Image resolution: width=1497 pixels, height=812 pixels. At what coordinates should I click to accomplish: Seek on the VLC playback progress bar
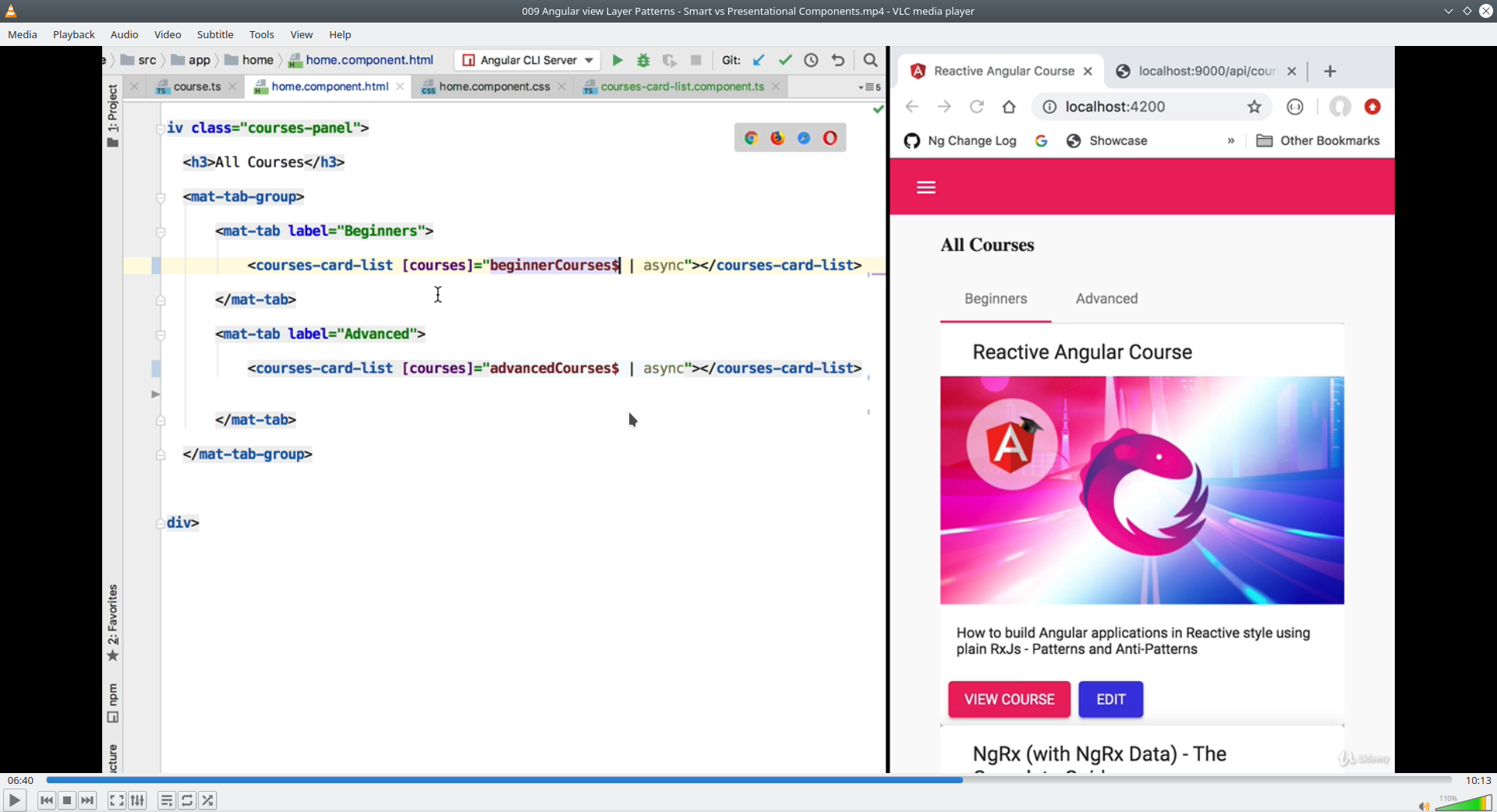tap(748, 780)
